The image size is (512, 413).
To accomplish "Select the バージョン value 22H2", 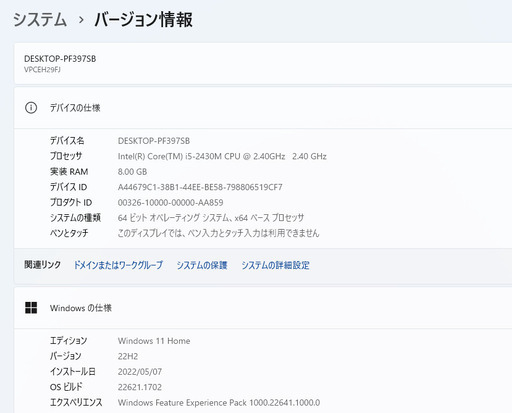I will [x=128, y=356].
